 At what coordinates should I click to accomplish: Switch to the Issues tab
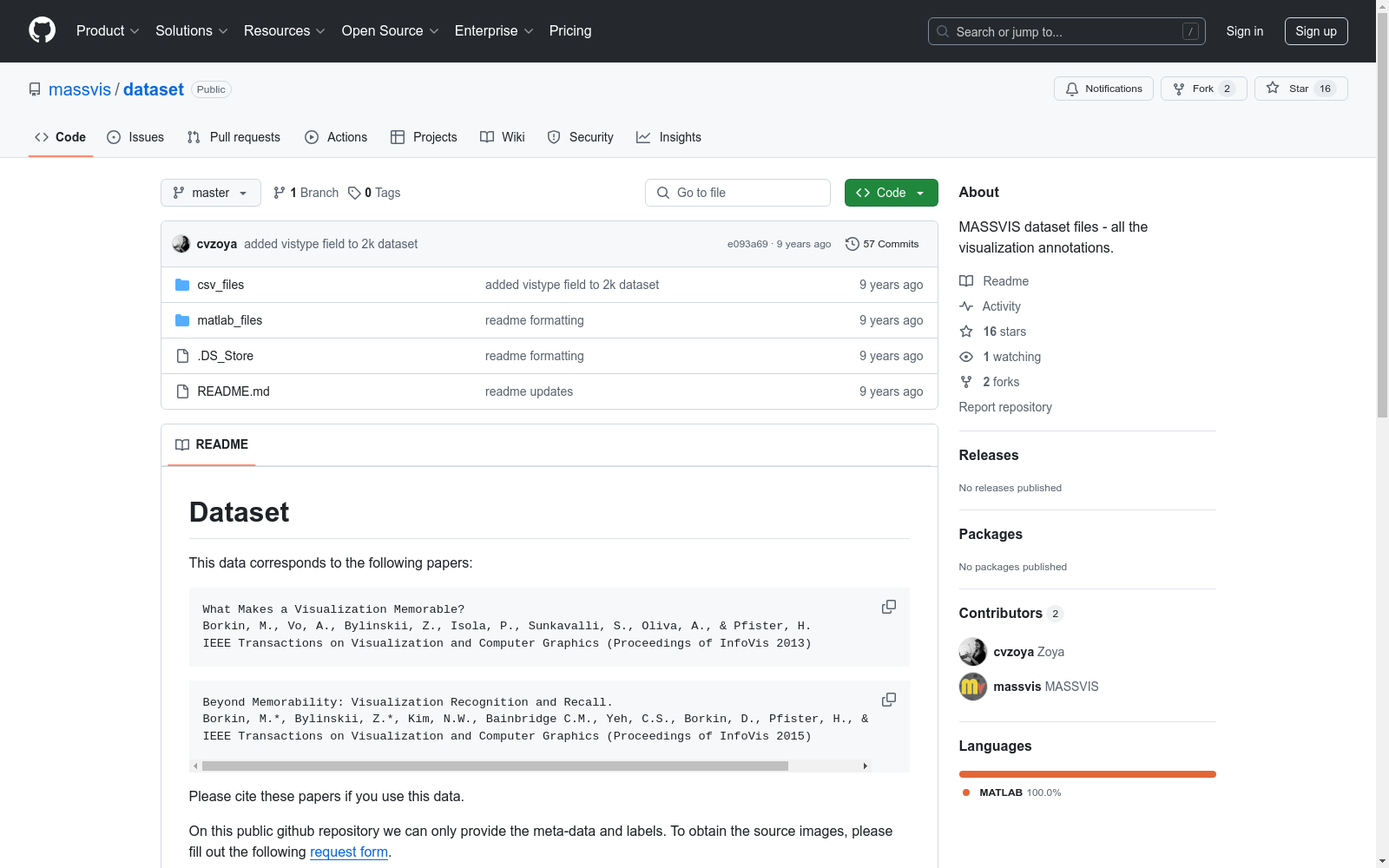135,137
